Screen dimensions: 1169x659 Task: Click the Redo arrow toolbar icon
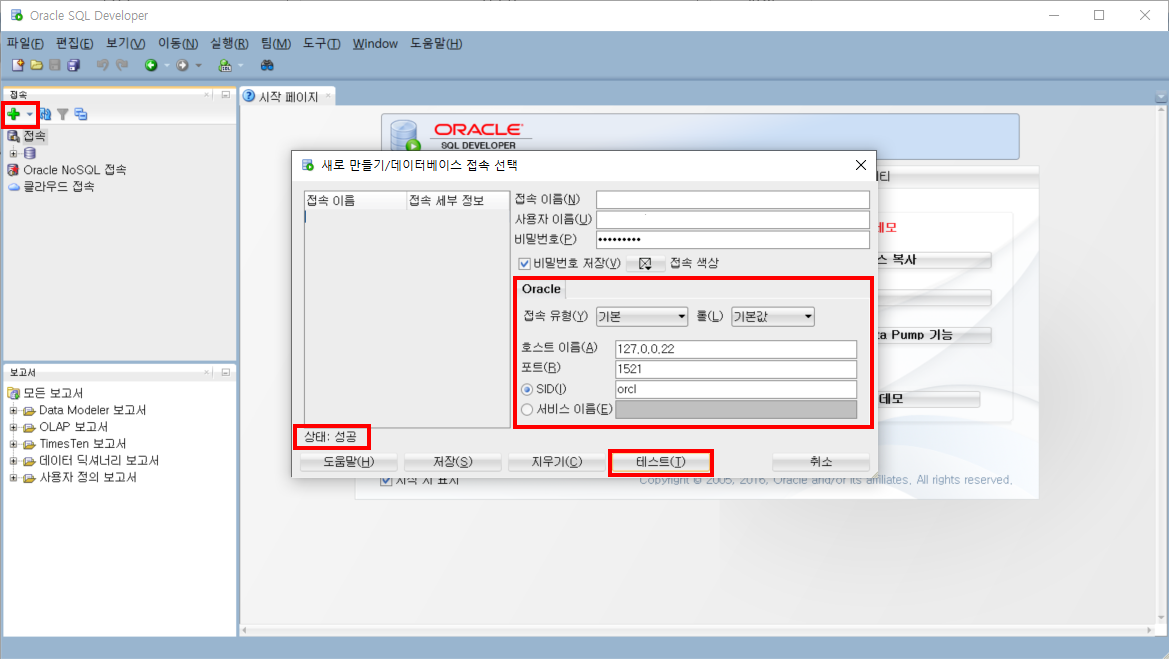122,65
